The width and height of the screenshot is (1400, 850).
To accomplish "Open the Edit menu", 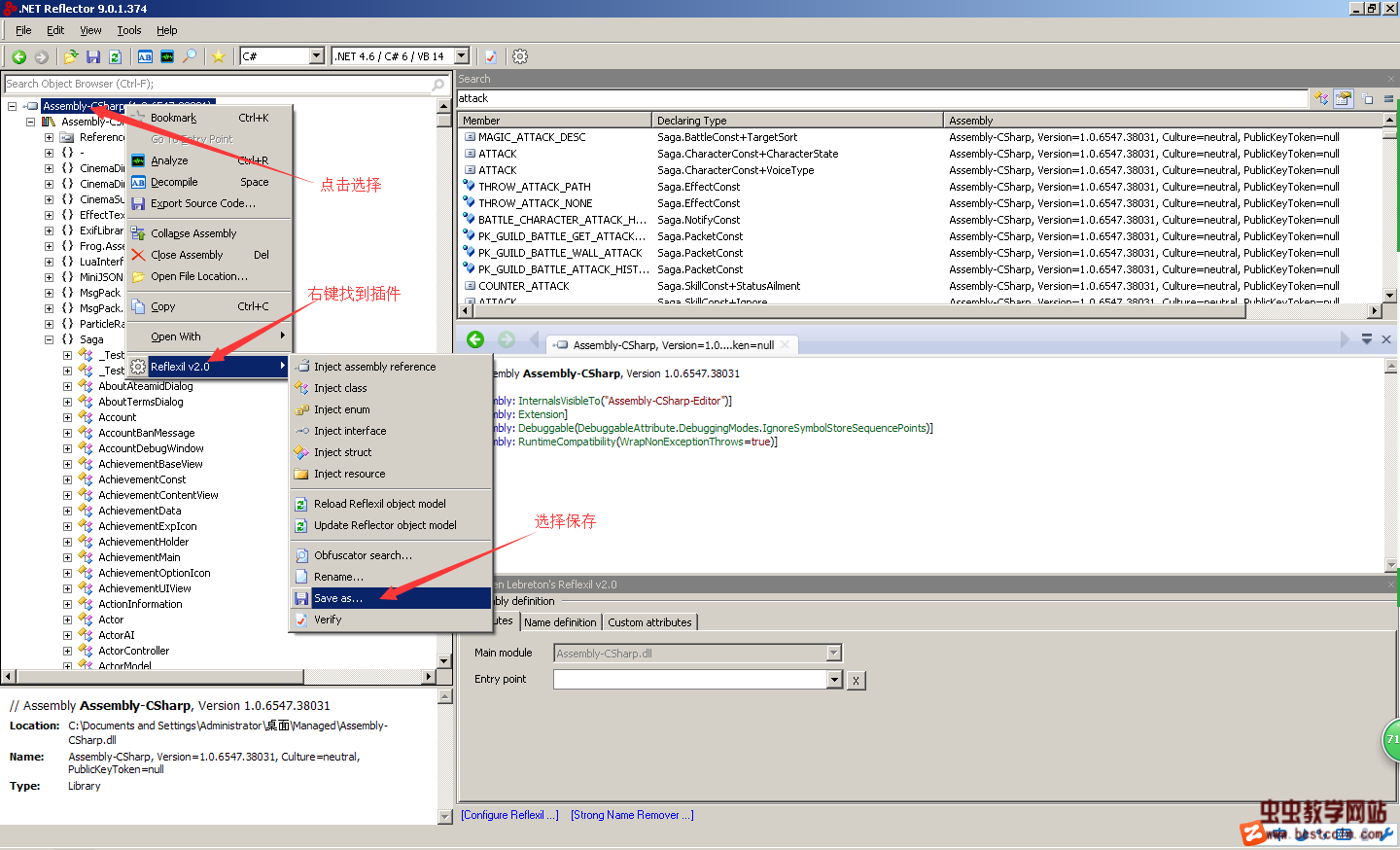I will 55,30.
